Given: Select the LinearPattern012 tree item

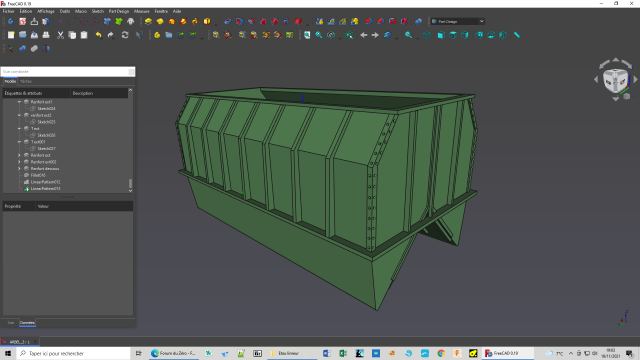Looking at the screenshot, I should click(x=45, y=182).
